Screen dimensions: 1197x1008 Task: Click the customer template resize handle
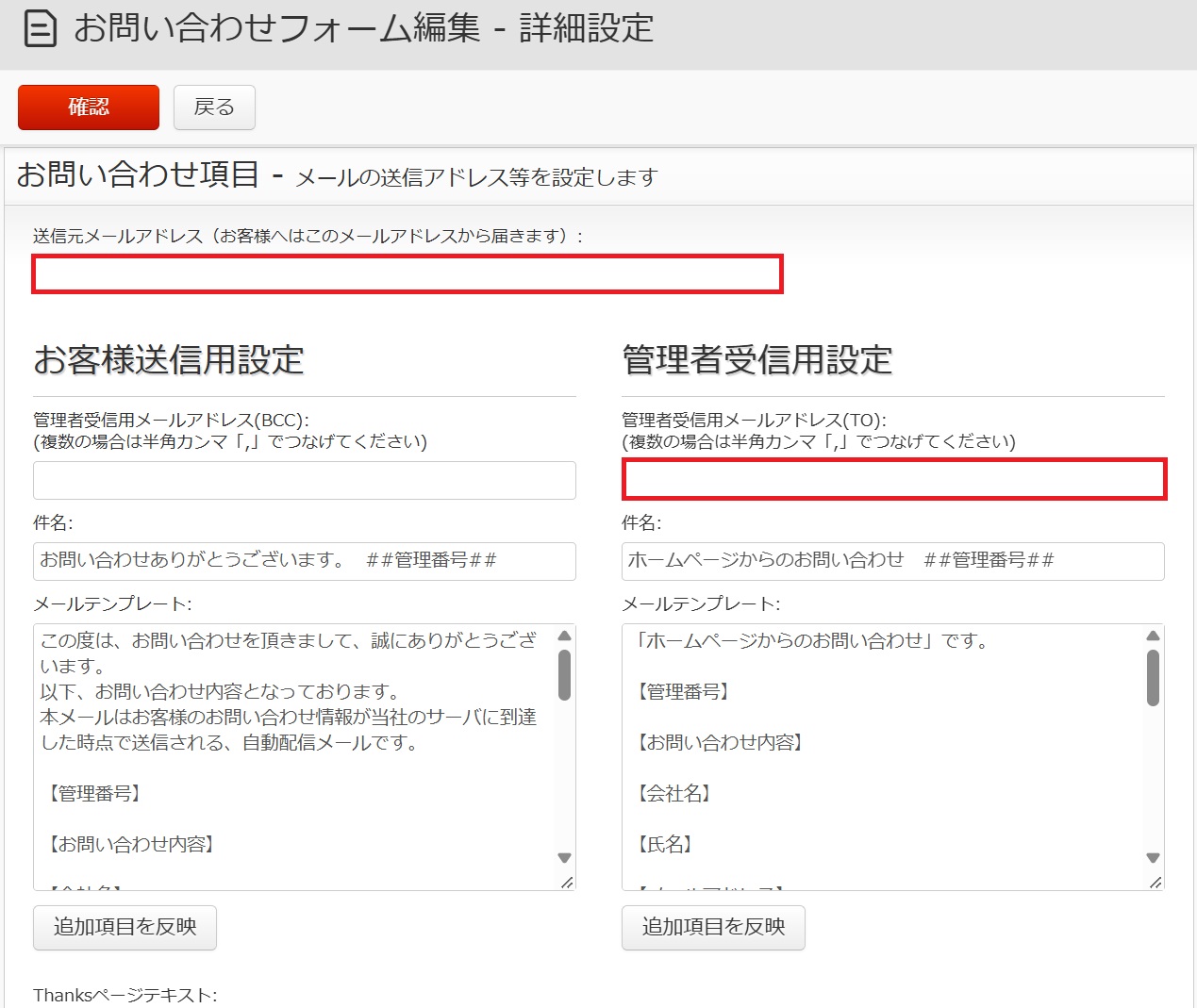click(x=566, y=882)
